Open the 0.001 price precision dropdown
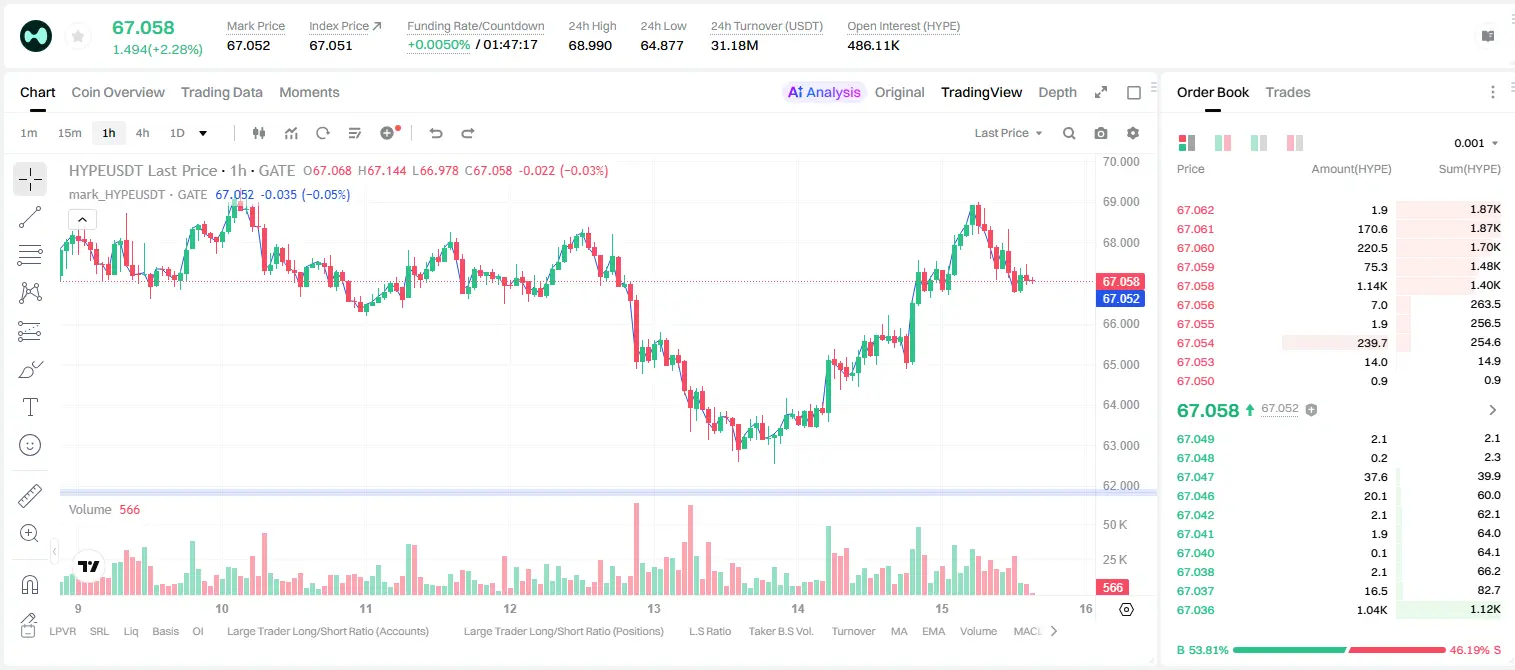Screen dimensions: 1515x670 pos(1476,144)
